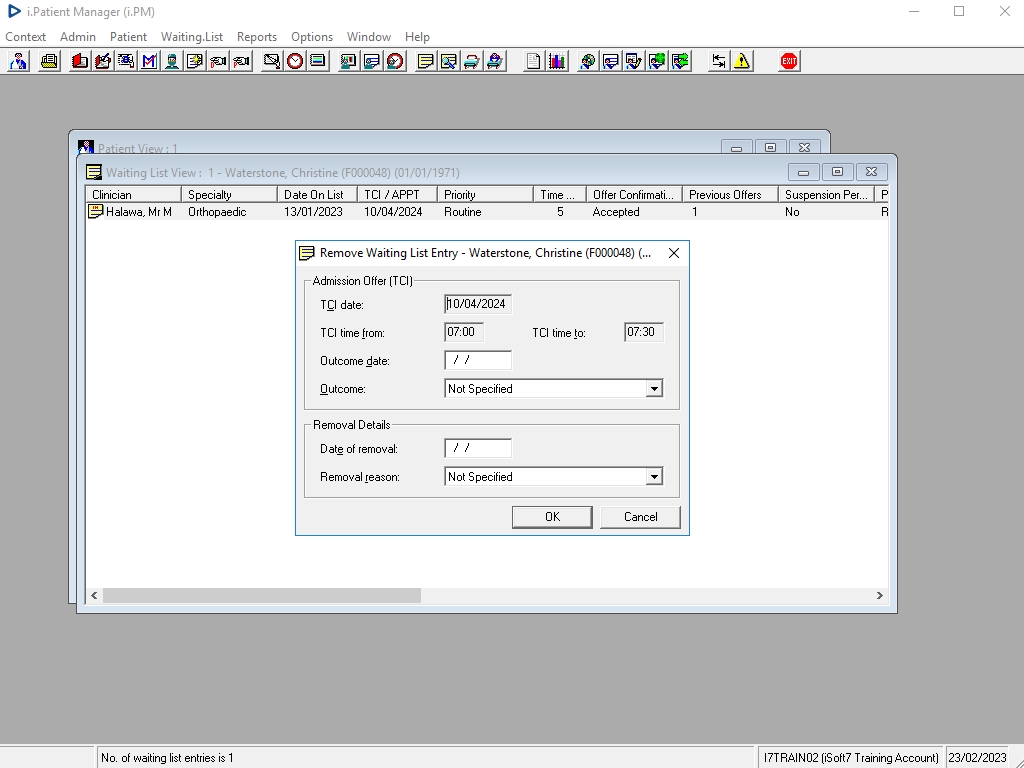Click the yellow notepad toolbar icon
Image resolution: width=1024 pixels, height=768 pixels.
(x=426, y=61)
